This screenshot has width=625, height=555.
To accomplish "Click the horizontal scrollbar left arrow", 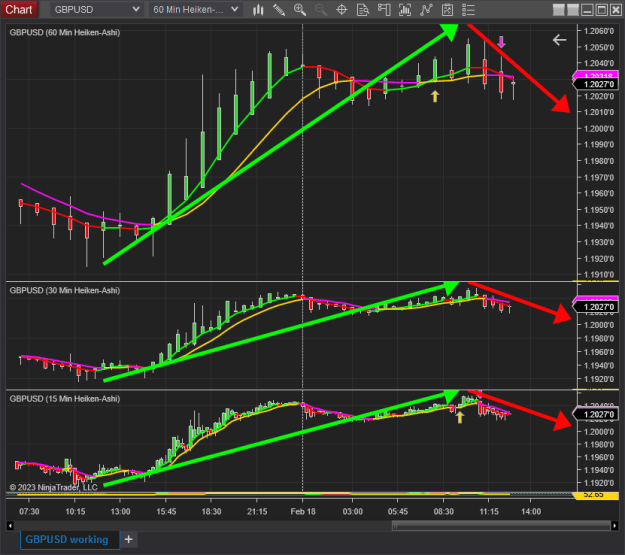I will (x=10, y=526).
